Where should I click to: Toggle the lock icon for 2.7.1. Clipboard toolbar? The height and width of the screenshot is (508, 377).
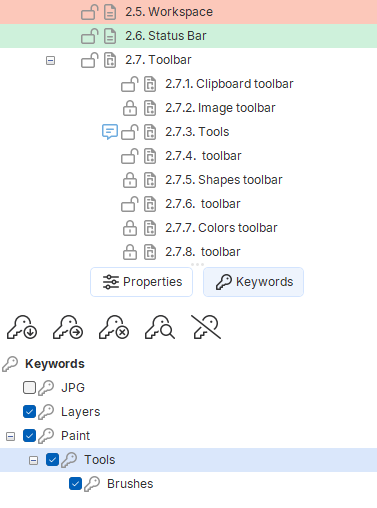click(130, 84)
